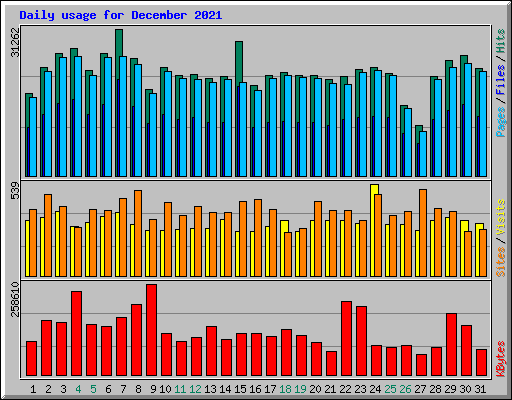Click day label 8 on the x-axis
The image size is (512, 400).
(138, 389)
